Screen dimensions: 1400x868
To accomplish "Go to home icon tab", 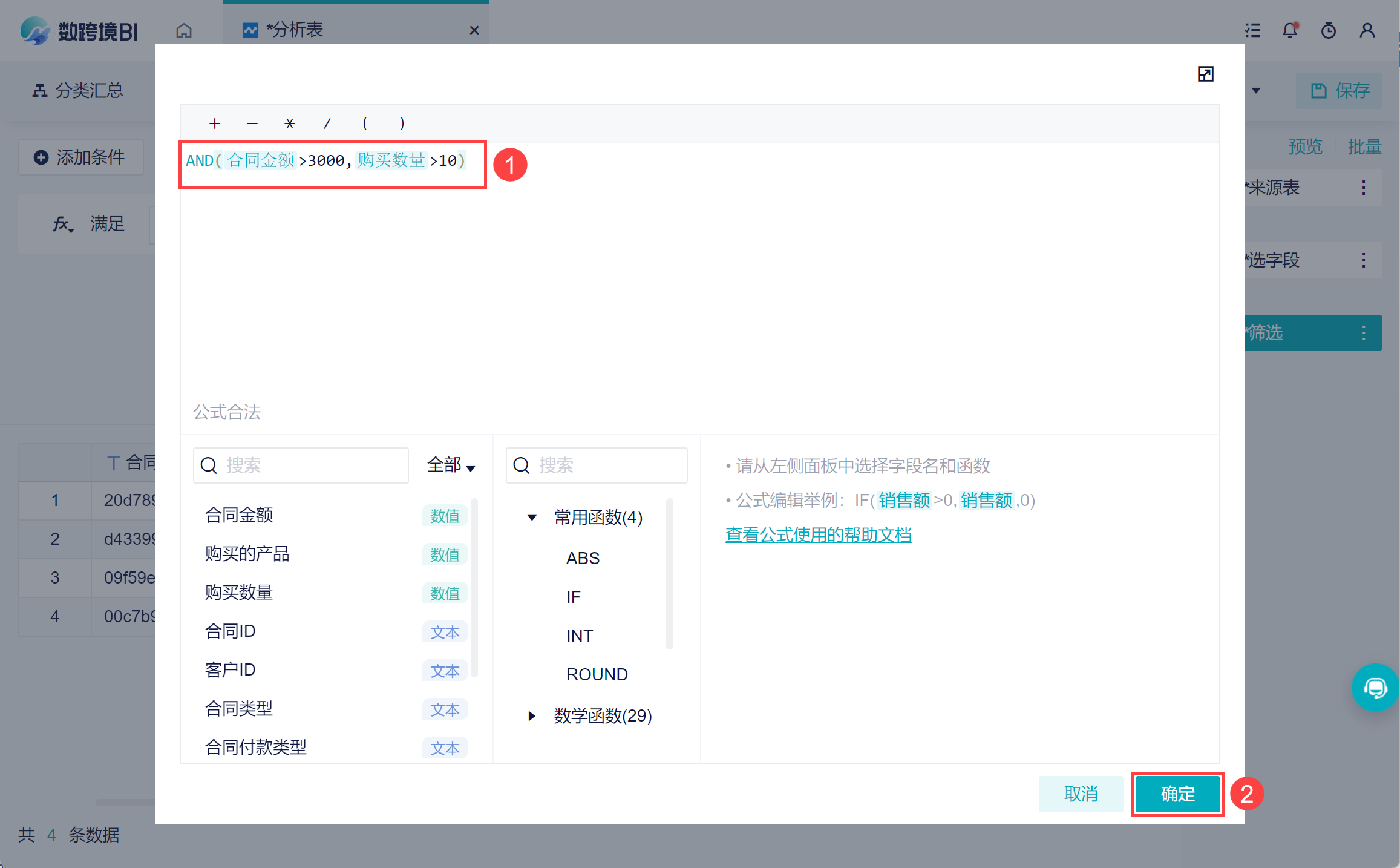I will pos(184,30).
